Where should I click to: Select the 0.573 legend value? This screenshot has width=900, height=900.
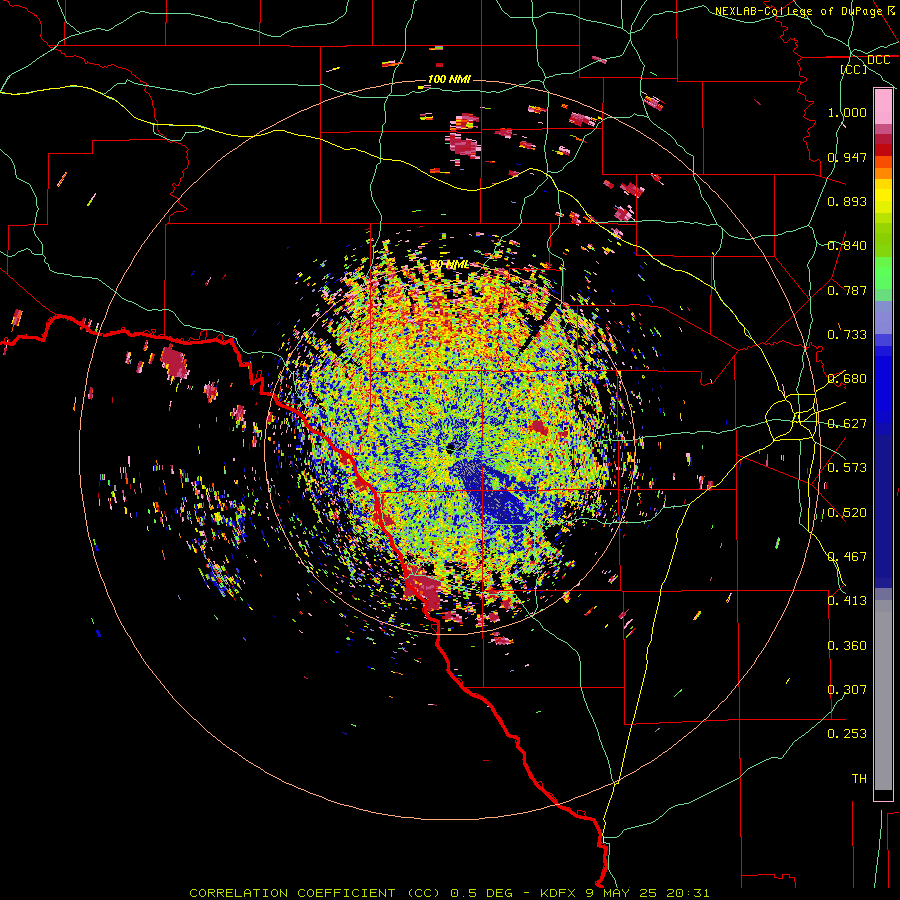847,468
